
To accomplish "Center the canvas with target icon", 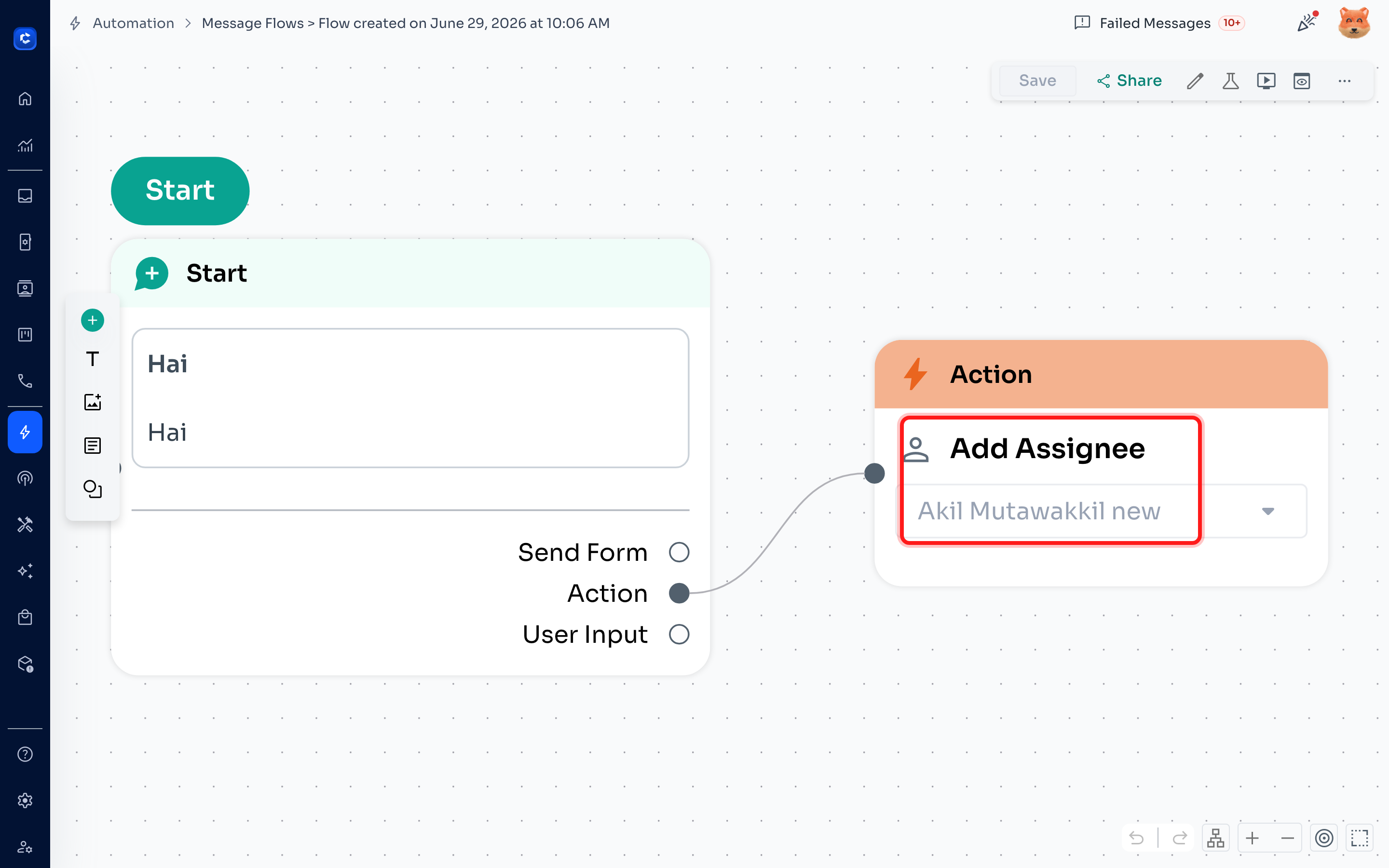I will pyautogui.click(x=1324, y=839).
